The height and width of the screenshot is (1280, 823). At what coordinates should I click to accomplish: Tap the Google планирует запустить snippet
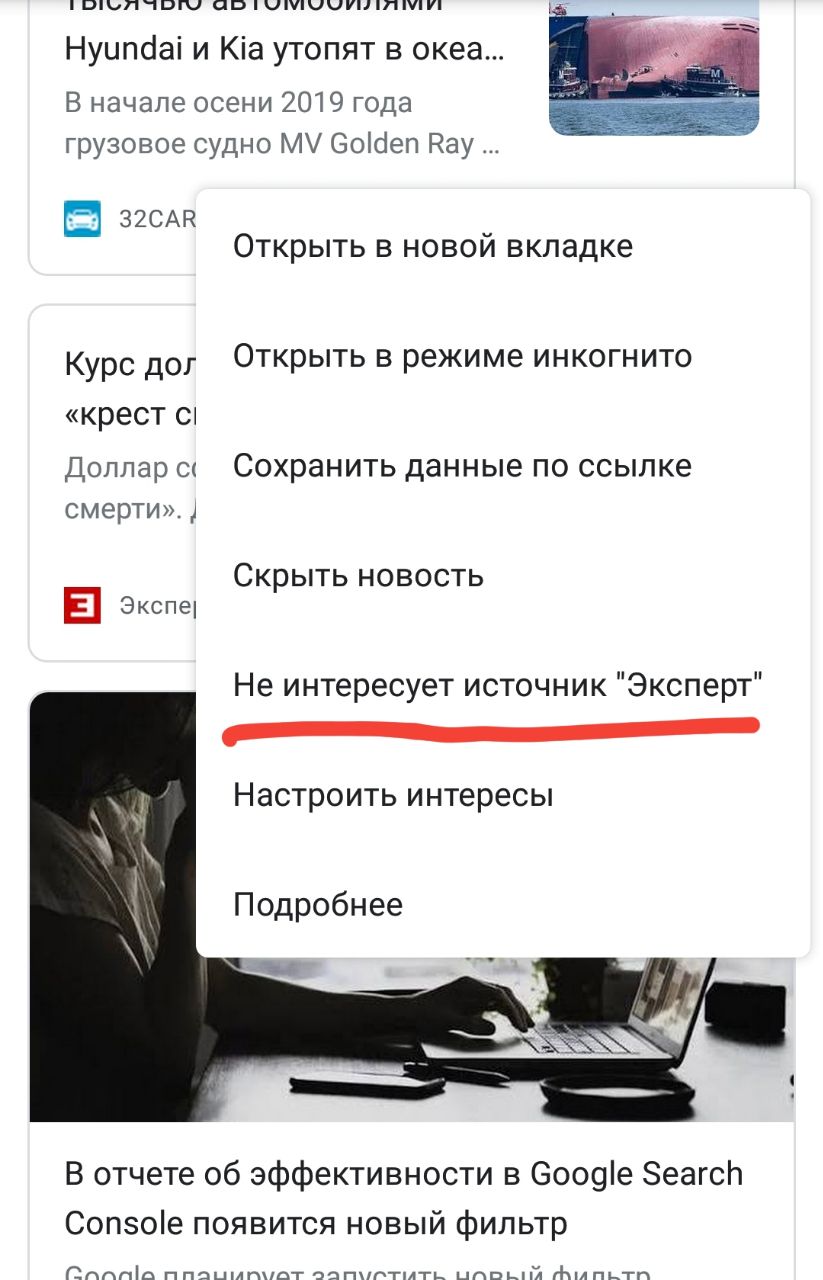tap(350, 1268)
